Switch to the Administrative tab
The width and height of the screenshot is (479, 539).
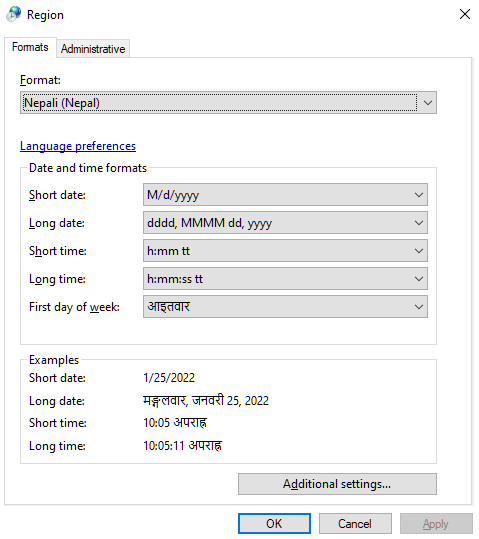coord(93,49)
